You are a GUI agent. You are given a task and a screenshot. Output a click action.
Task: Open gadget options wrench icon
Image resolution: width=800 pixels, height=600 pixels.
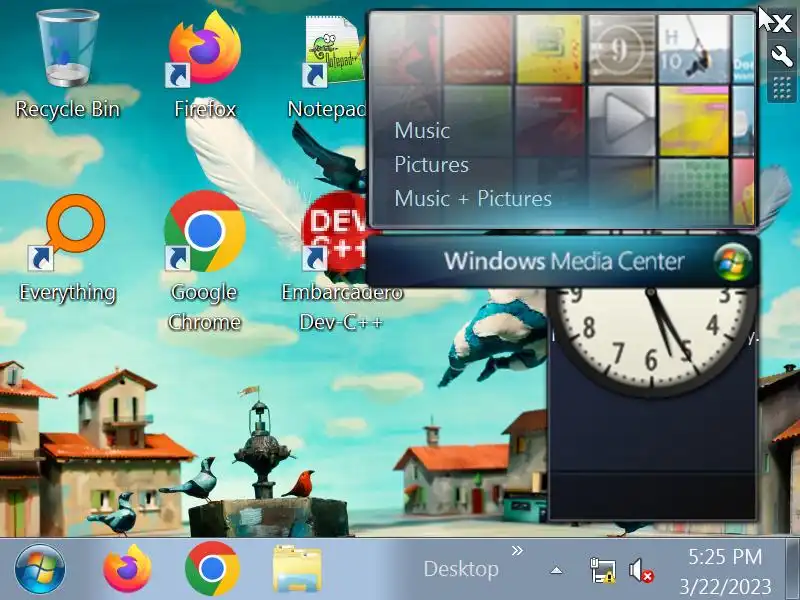[781, 55]
